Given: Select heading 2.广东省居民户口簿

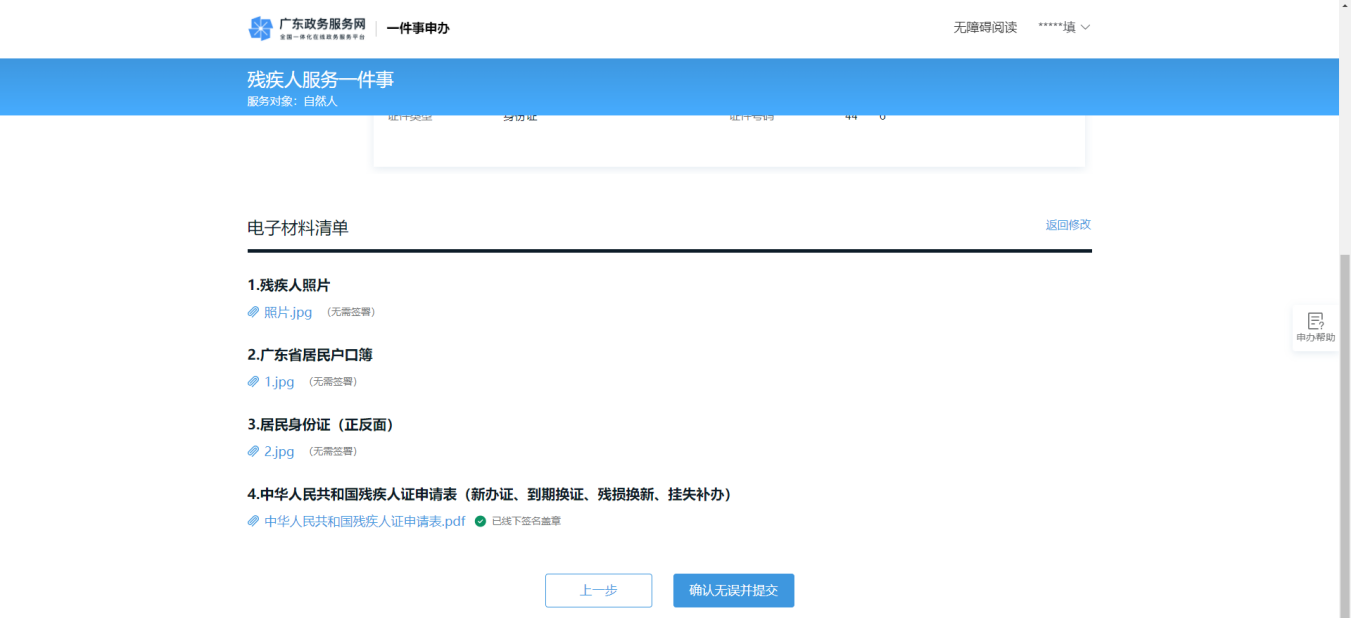Looking at the screenshot, I should (x=310, y=355).
